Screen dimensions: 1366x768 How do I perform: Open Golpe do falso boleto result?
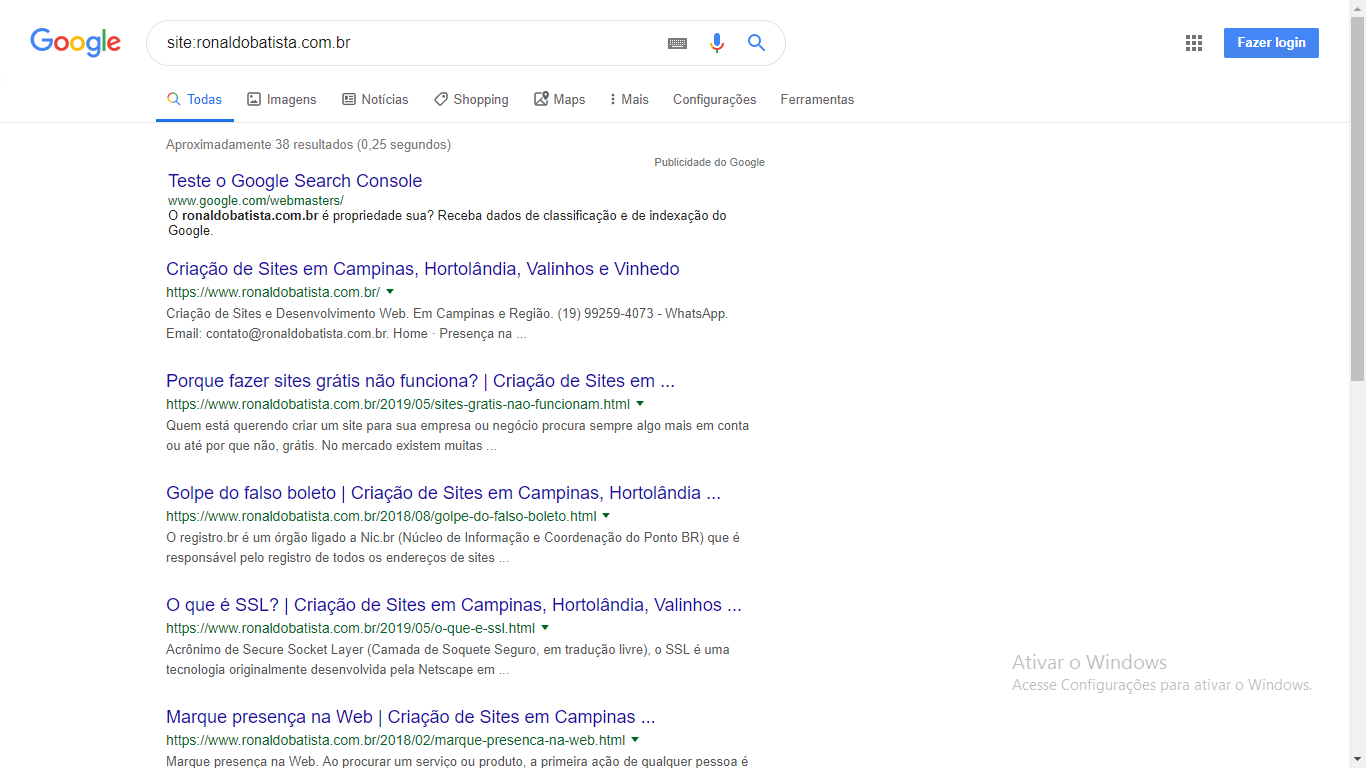point(443,493)
